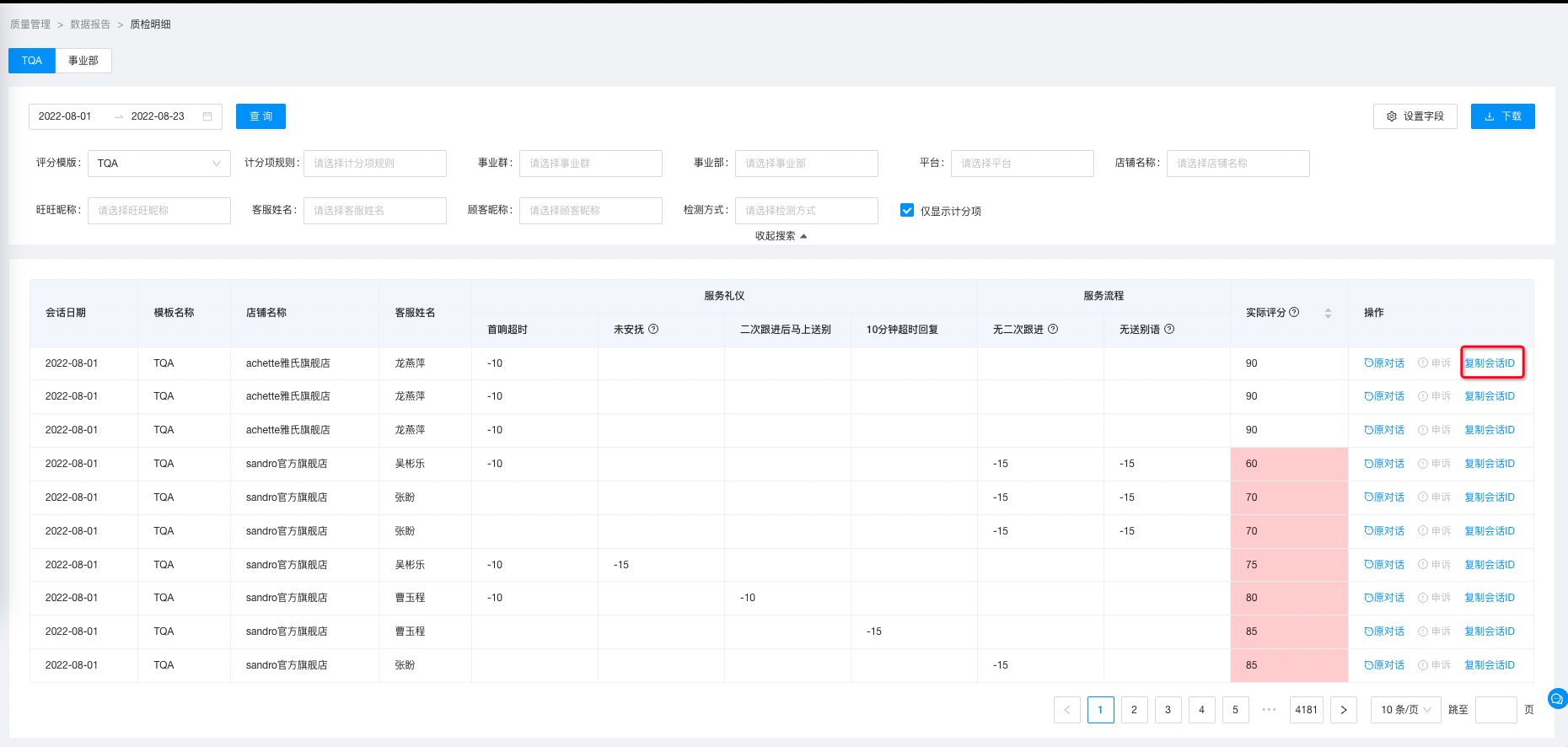Click 服务礼仪 group header

[x=724, y=296]
